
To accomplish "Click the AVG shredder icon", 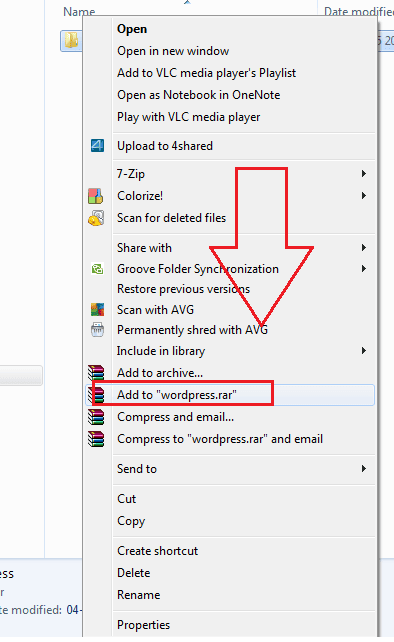I will pyautogui.click(x=97, y=330).
